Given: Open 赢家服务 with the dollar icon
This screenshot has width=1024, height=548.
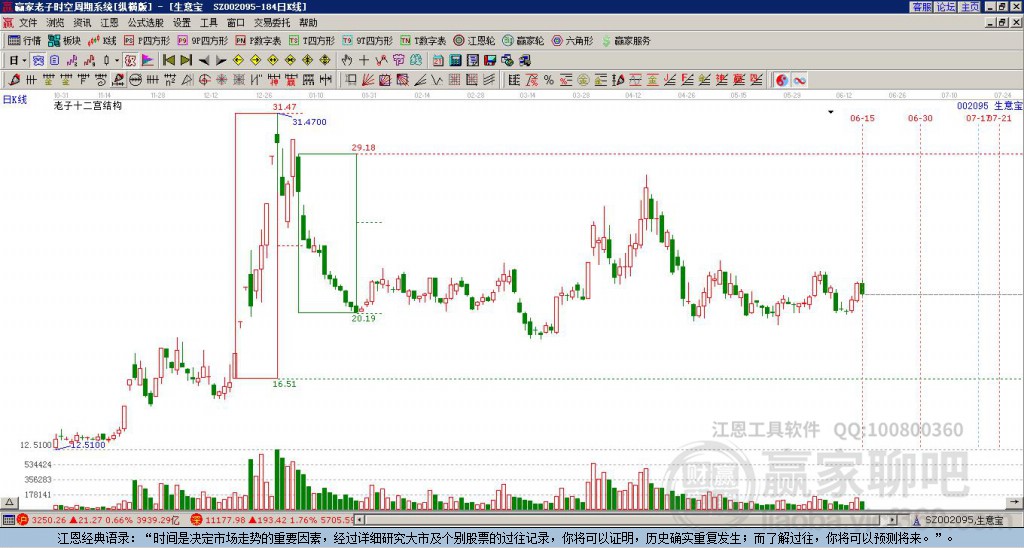Looking at the screenshot, I should coord(626,40).
